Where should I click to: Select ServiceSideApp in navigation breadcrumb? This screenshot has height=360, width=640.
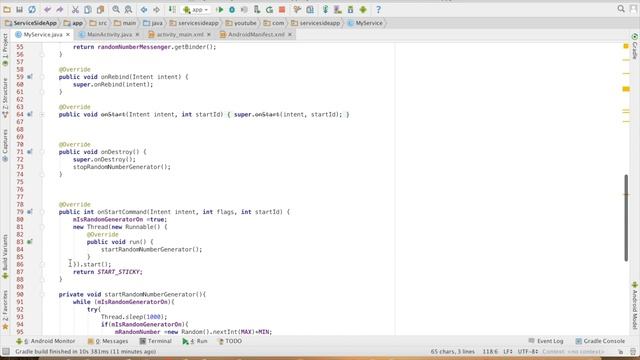click(x=31, y=23)
